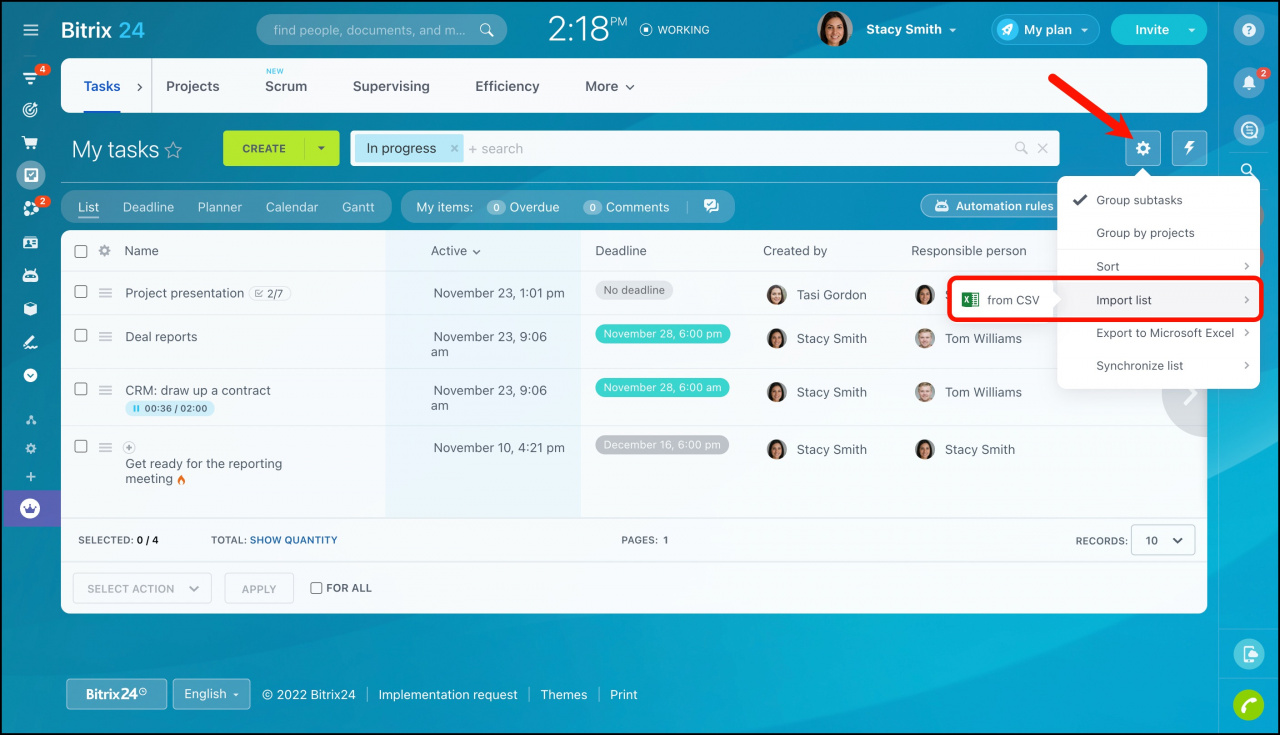The width and height of the screenshot is (1280, 735).
Task: Open the chat messenger icon in right bar
Action: (x=1248, y=129)
